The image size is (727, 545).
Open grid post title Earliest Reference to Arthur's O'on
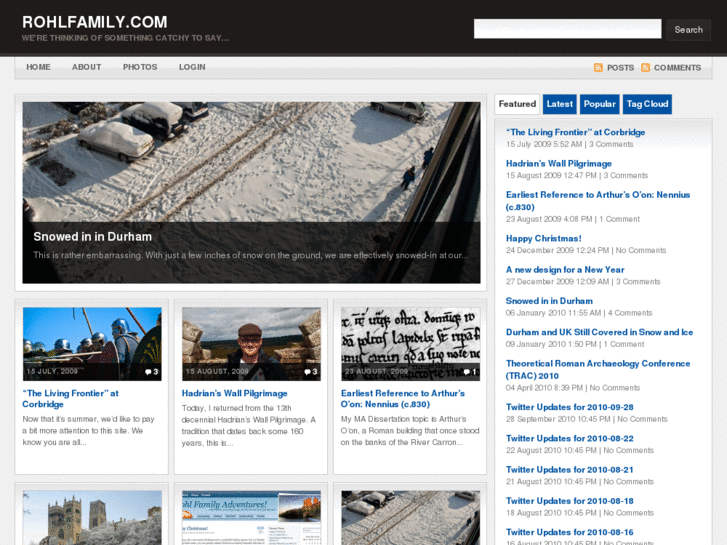pos(403,398)
